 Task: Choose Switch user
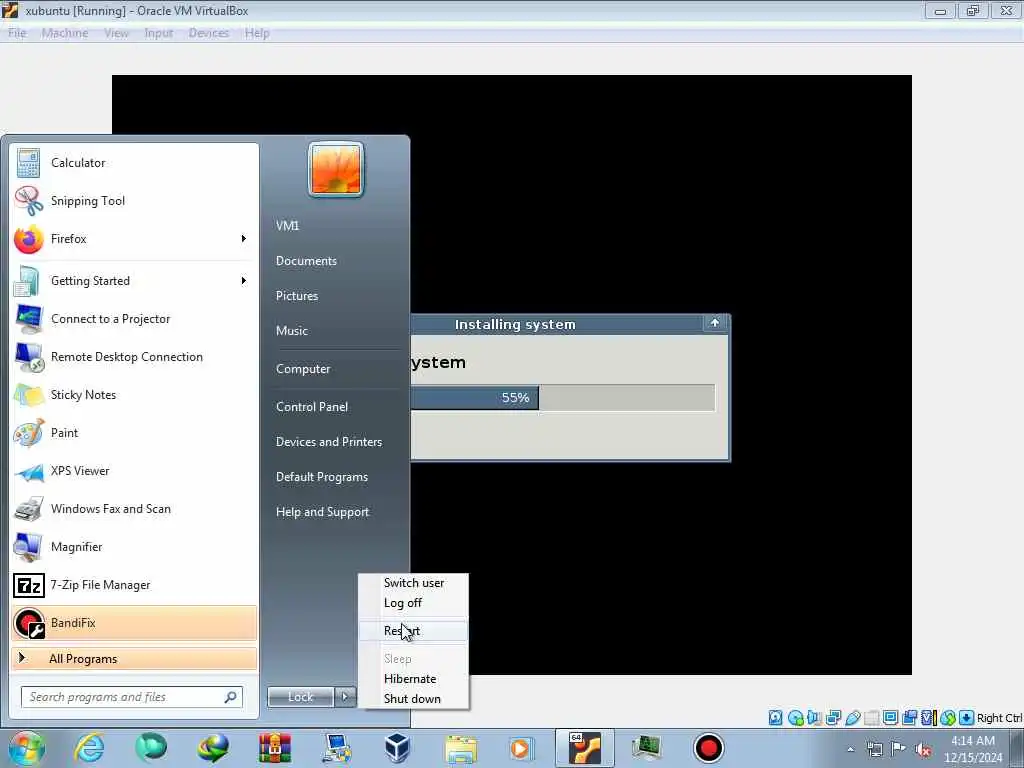pyautogui.click(x=413, y=583)
